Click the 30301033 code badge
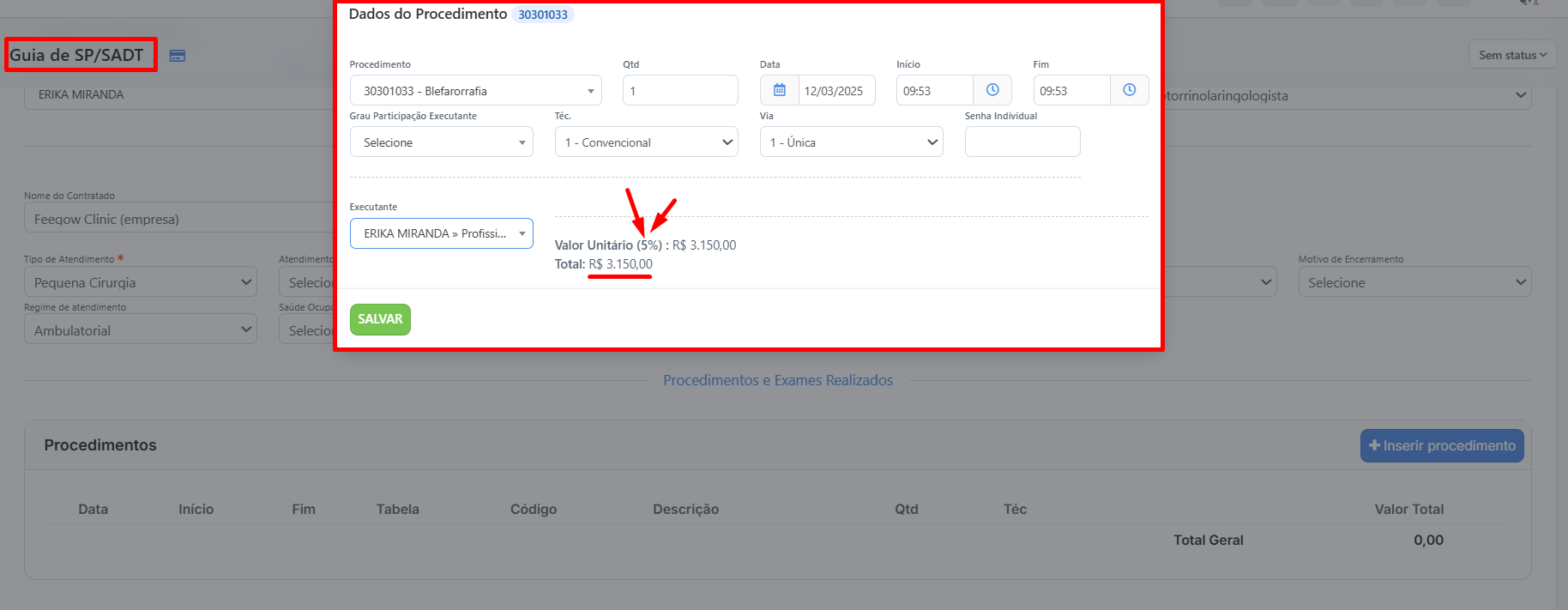The height and width of the screenshot is (610, 1568). (543, 15)
